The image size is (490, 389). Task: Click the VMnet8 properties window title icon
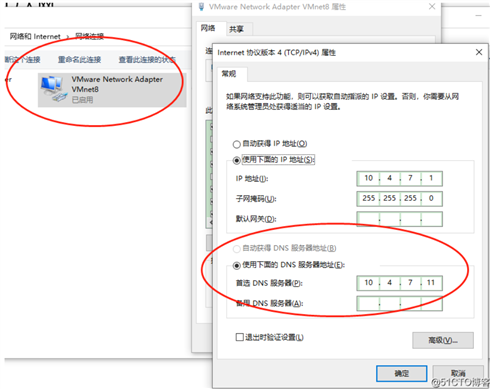click(x=201, y=7)
